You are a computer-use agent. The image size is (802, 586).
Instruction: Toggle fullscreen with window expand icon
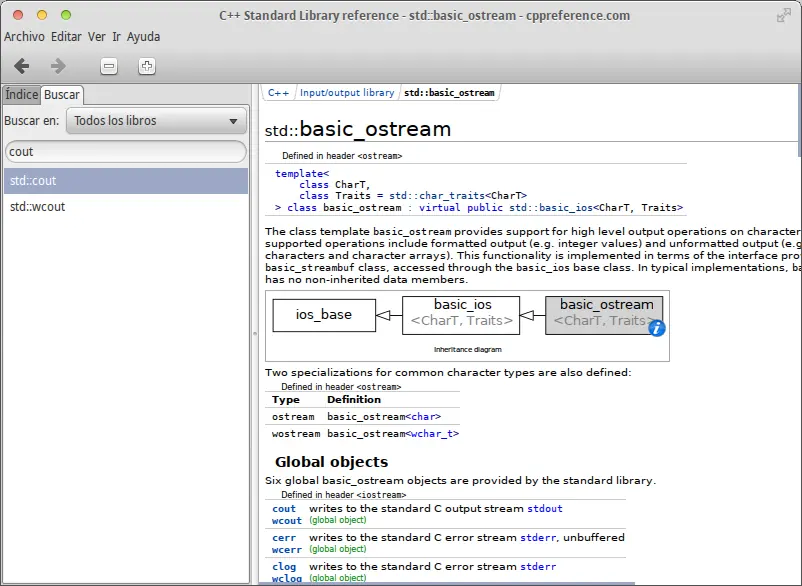coord(783,16)
